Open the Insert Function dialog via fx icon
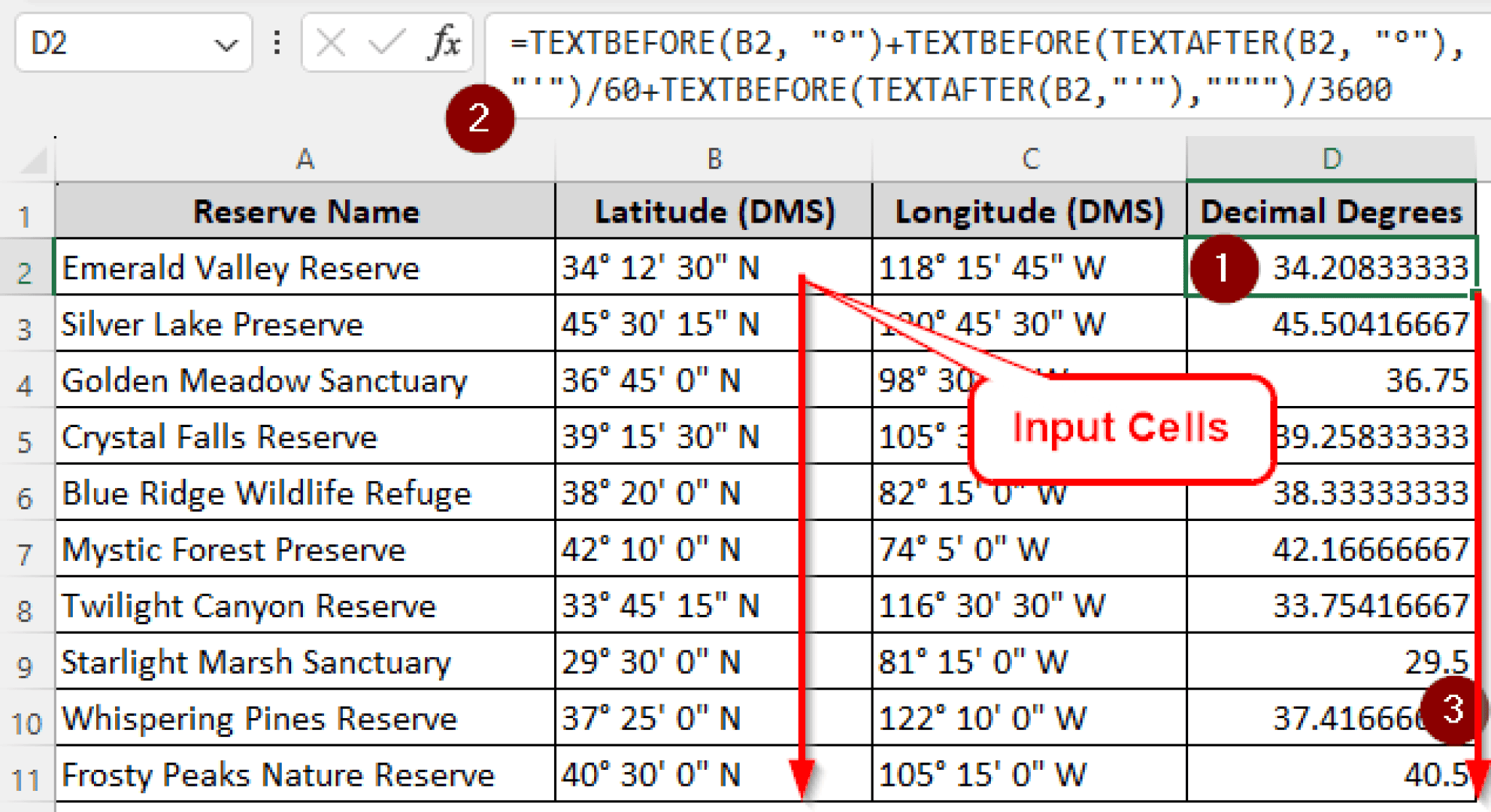The image size is (1491, 812). click(x=444, y=44)
